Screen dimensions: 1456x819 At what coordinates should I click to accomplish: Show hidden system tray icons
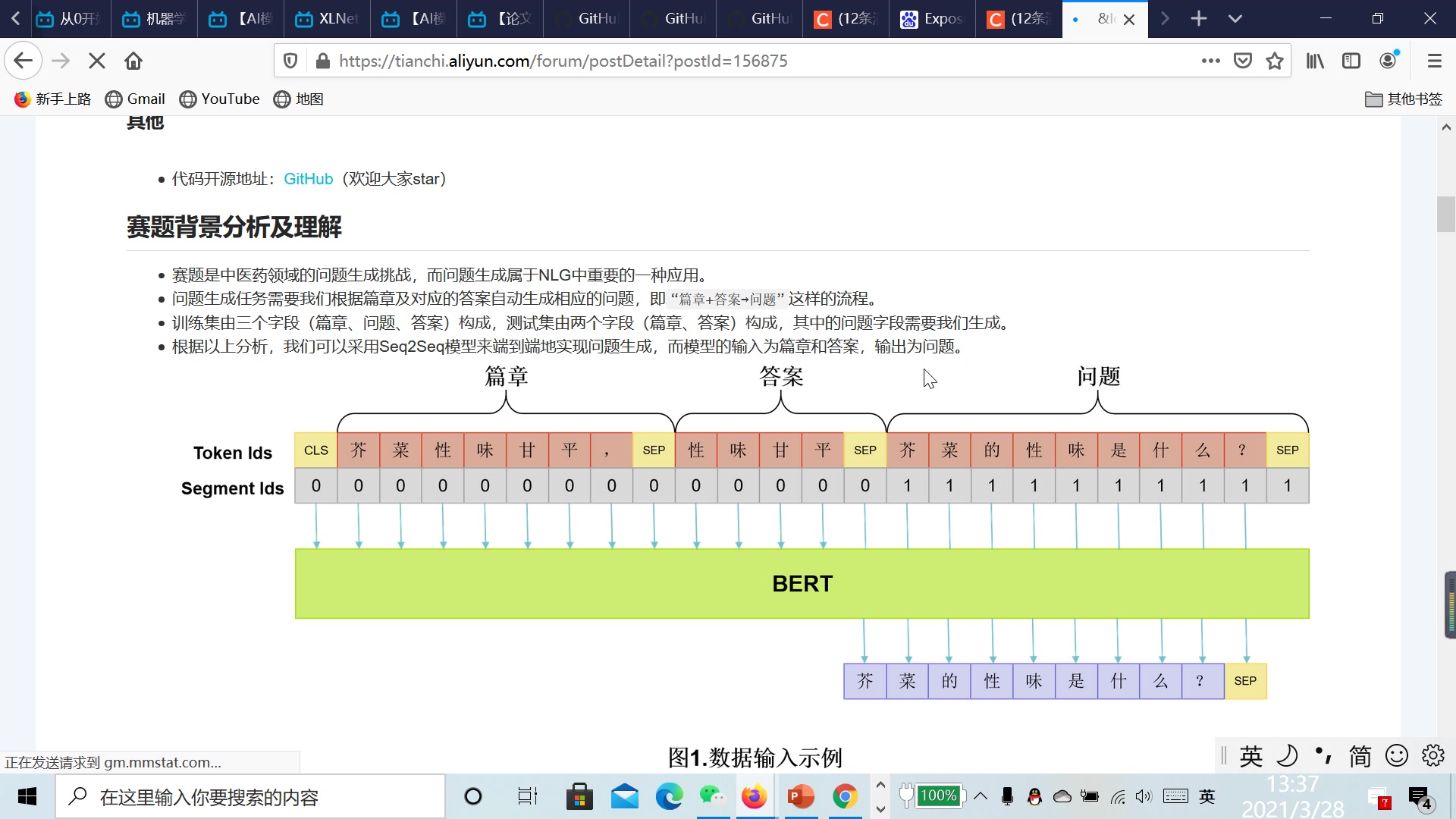click(981, 796)
